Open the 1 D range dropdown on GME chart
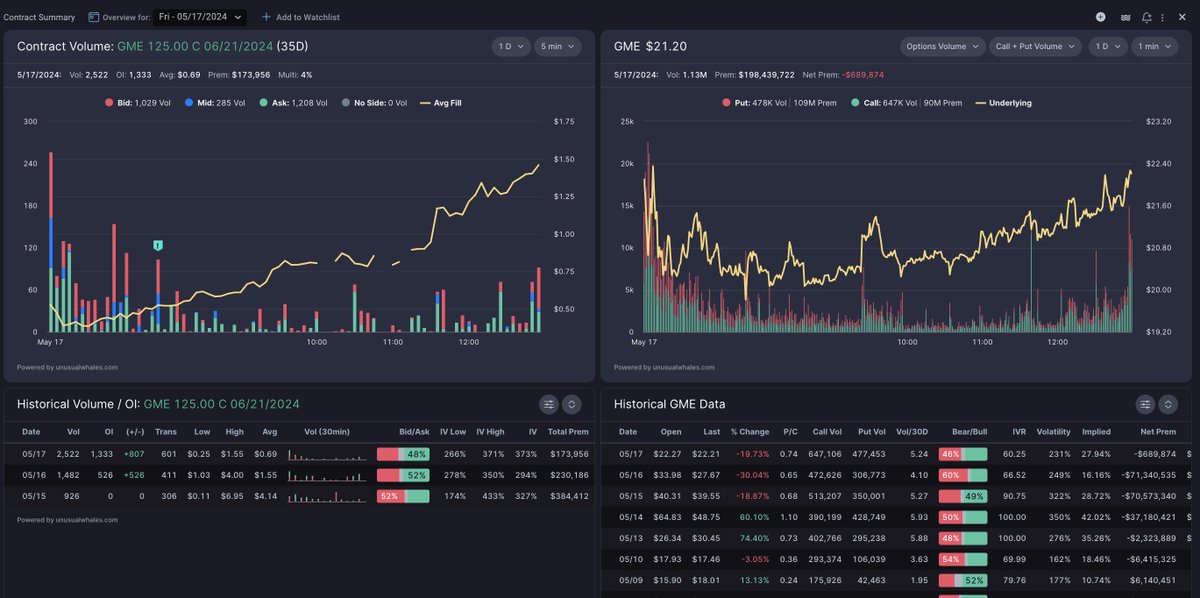Image resolution: width=1200 pixels, height=598 pixels. (1106, 46)
